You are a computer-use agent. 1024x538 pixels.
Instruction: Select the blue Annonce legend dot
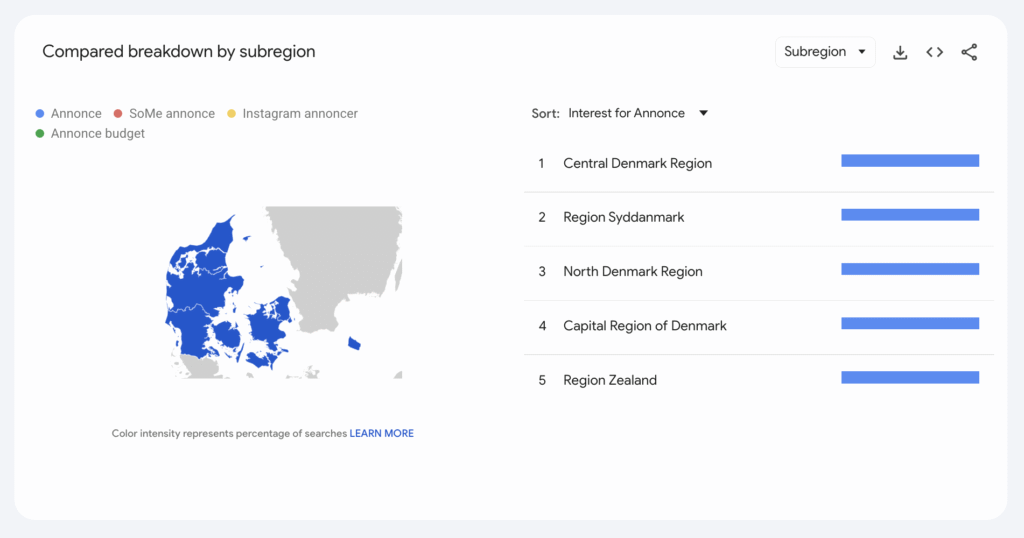pos(40,114)
